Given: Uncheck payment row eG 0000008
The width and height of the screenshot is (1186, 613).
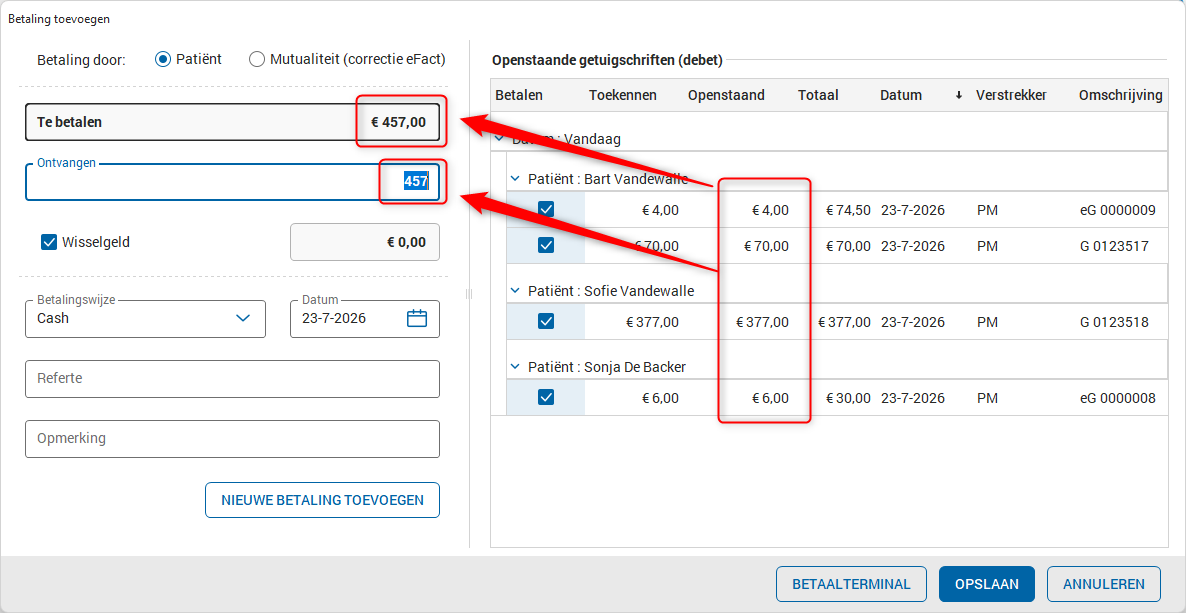Looking at the screenshot, I should [546, 397].
